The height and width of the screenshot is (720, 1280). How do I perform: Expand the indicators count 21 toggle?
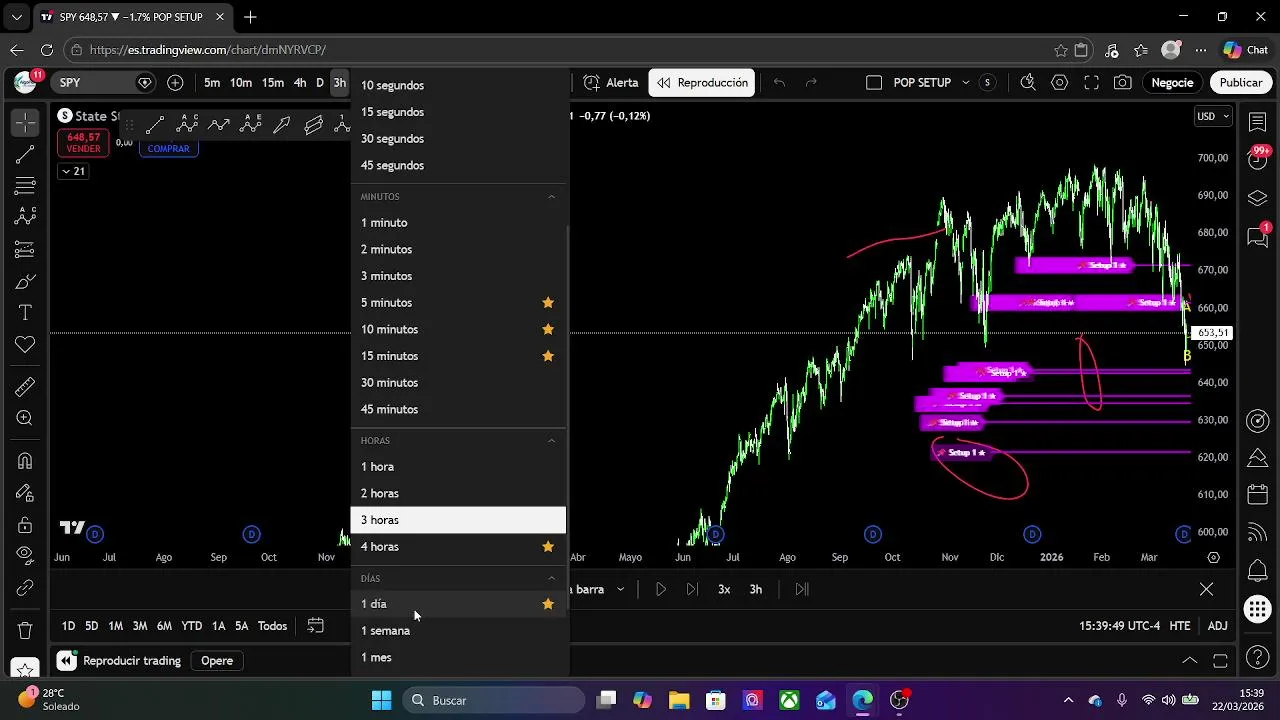[x=73, y=171]
